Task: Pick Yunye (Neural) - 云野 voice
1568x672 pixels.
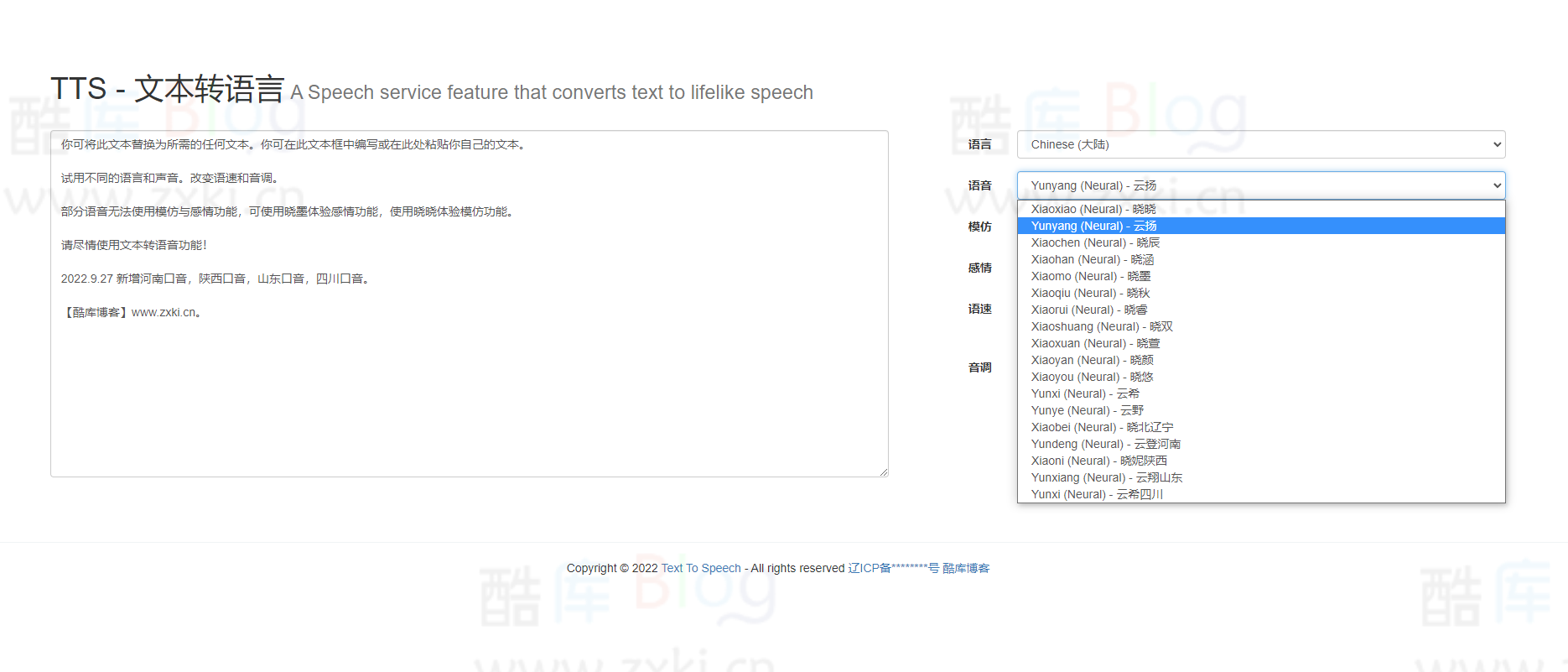Action: (x=1087, y=410)
